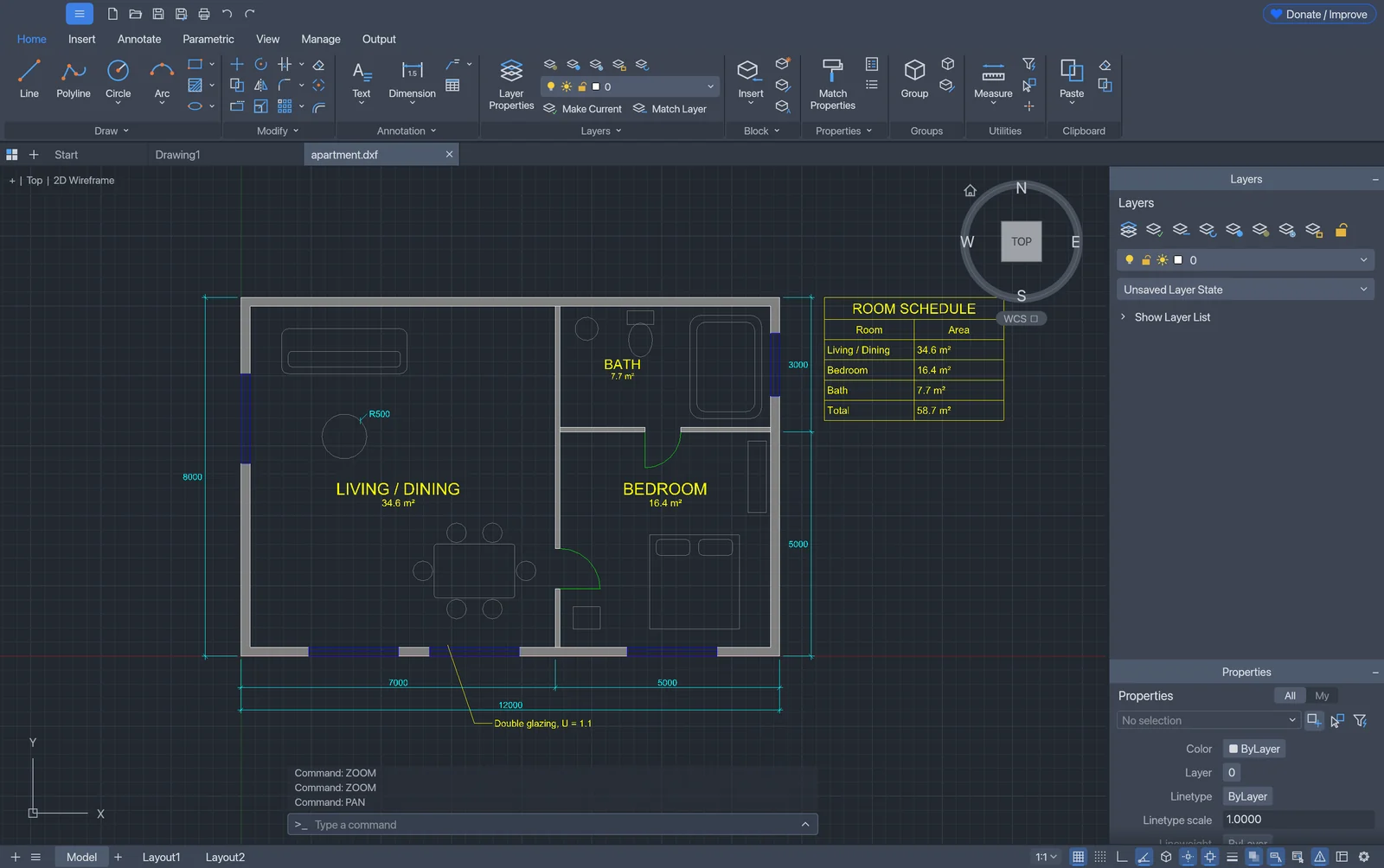Screen dimensions: 1384x868
Task: Switch to the Layout1 tab
Action: 162,857
